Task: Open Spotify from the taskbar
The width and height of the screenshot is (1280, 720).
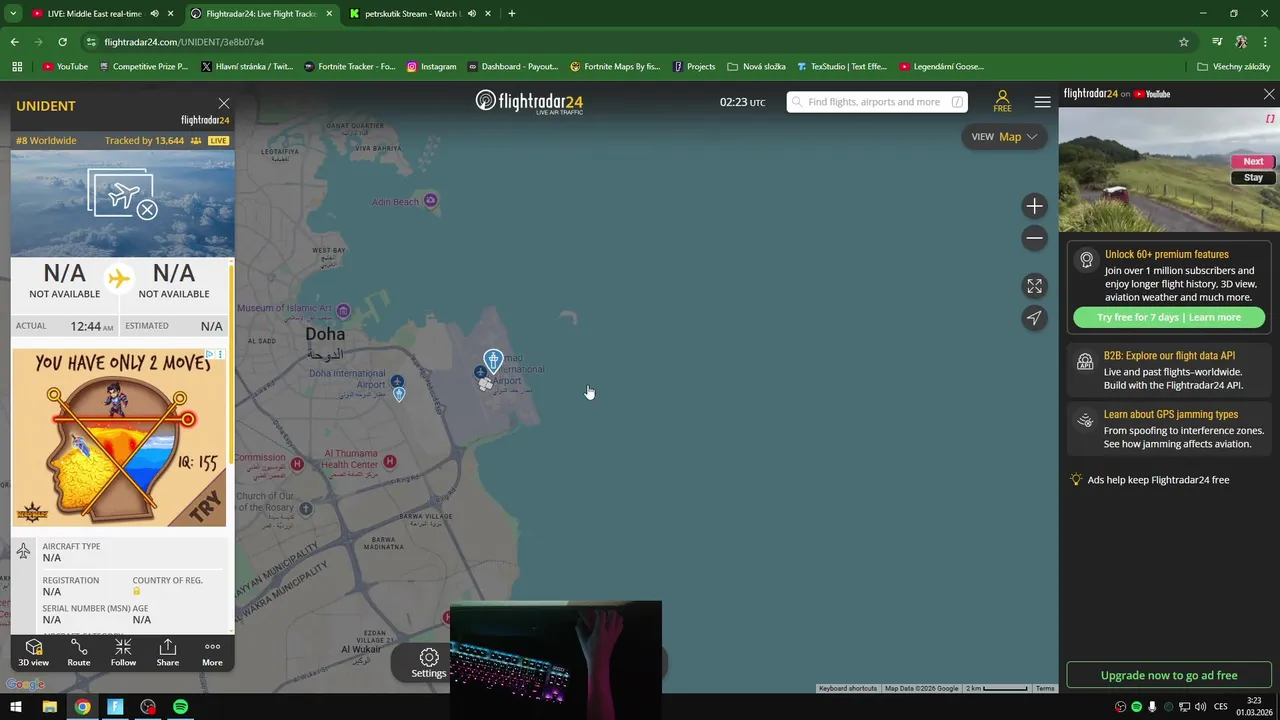Action: 180,707
